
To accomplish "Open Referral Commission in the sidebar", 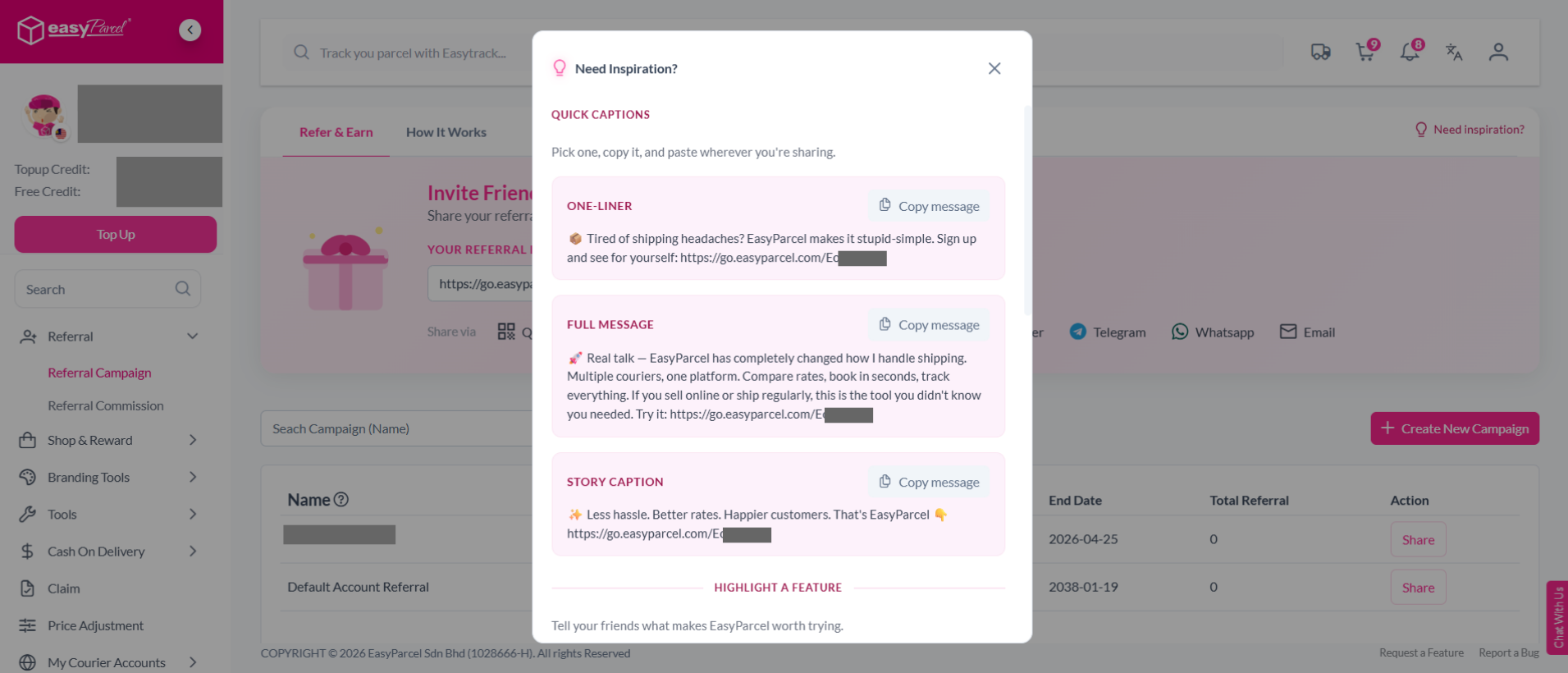I will (106, 405).
